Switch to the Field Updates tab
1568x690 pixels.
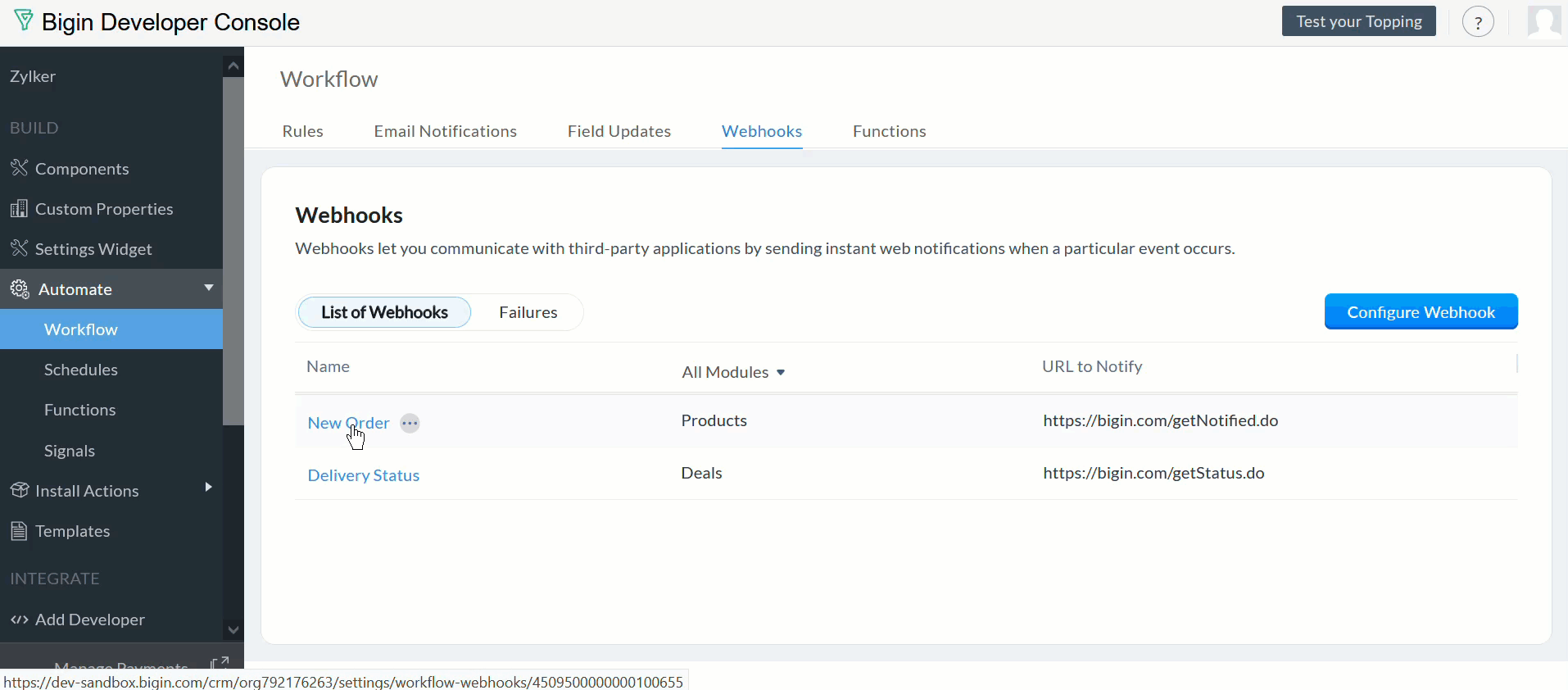619,131
